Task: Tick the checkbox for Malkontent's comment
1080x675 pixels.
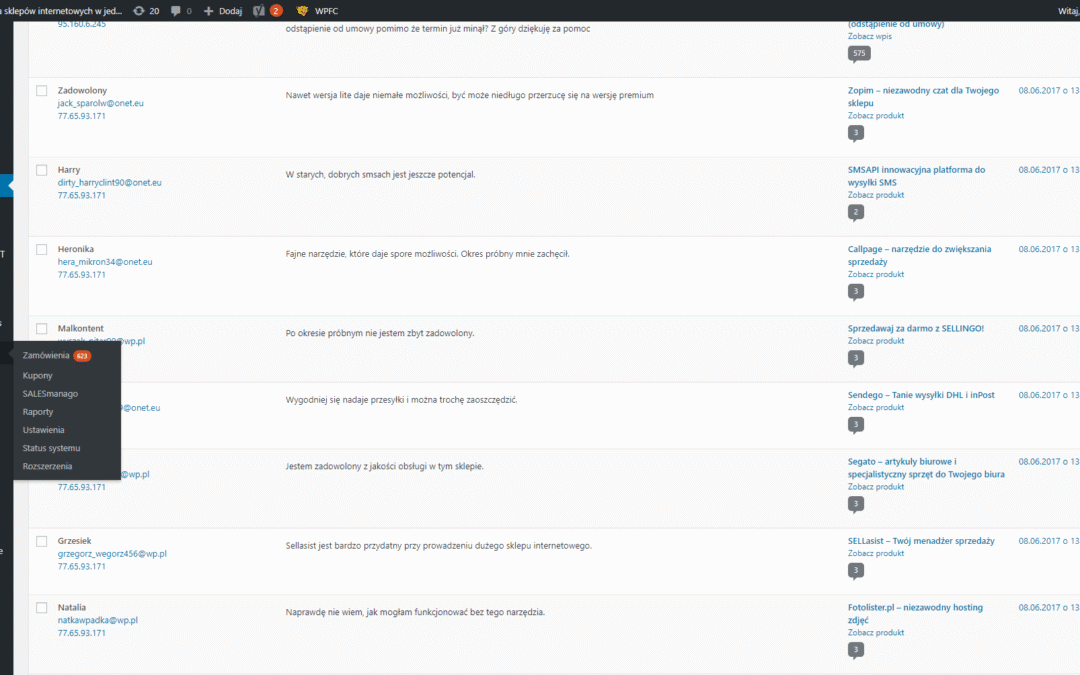Action: point(42,329)
